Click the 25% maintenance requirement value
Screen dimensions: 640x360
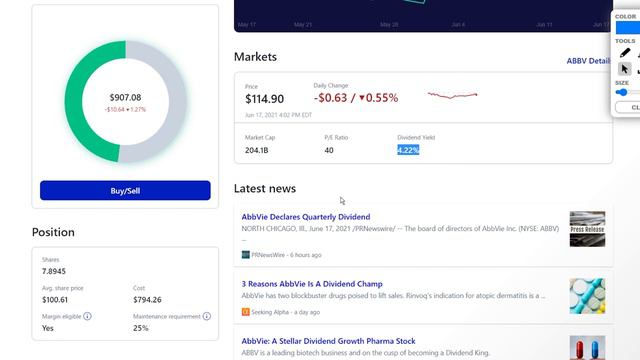coord(140,328)
